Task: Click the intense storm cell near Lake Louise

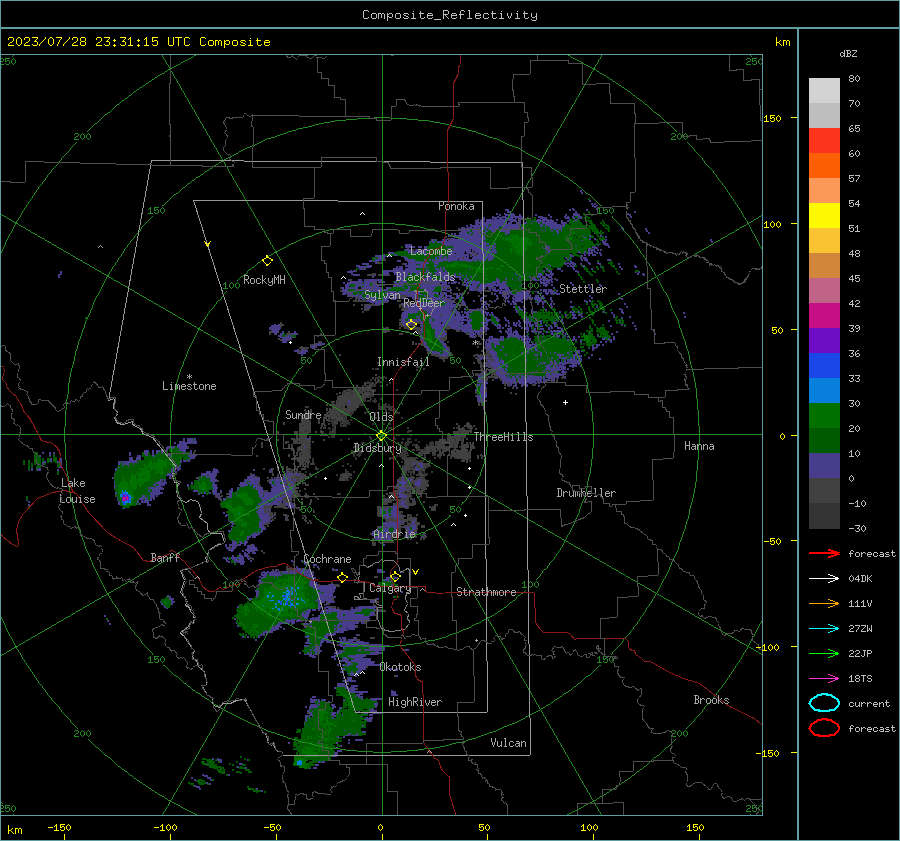Action: [x=125, y=497]
